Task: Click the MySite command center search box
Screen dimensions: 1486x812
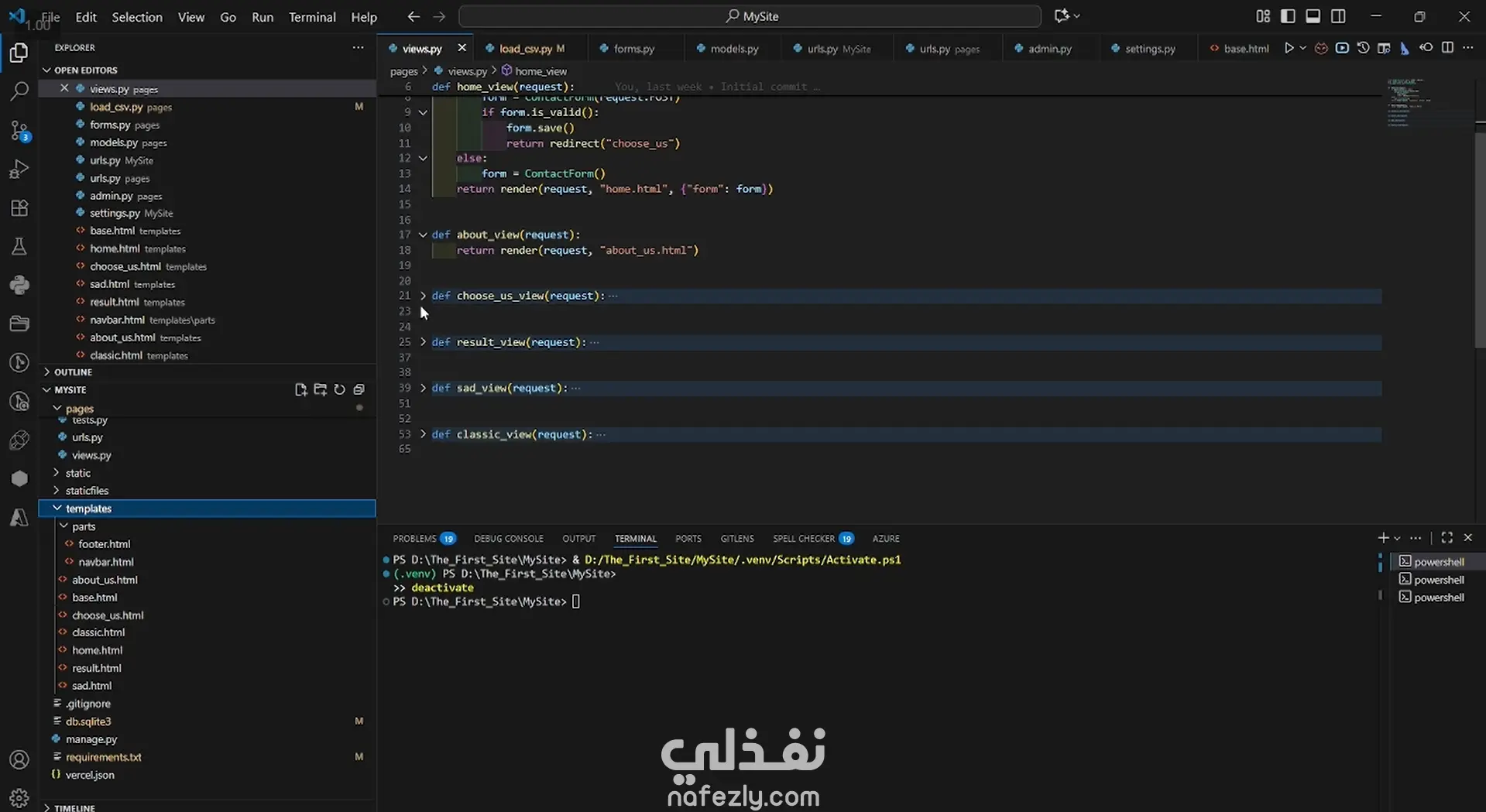Action: point(750,16)
